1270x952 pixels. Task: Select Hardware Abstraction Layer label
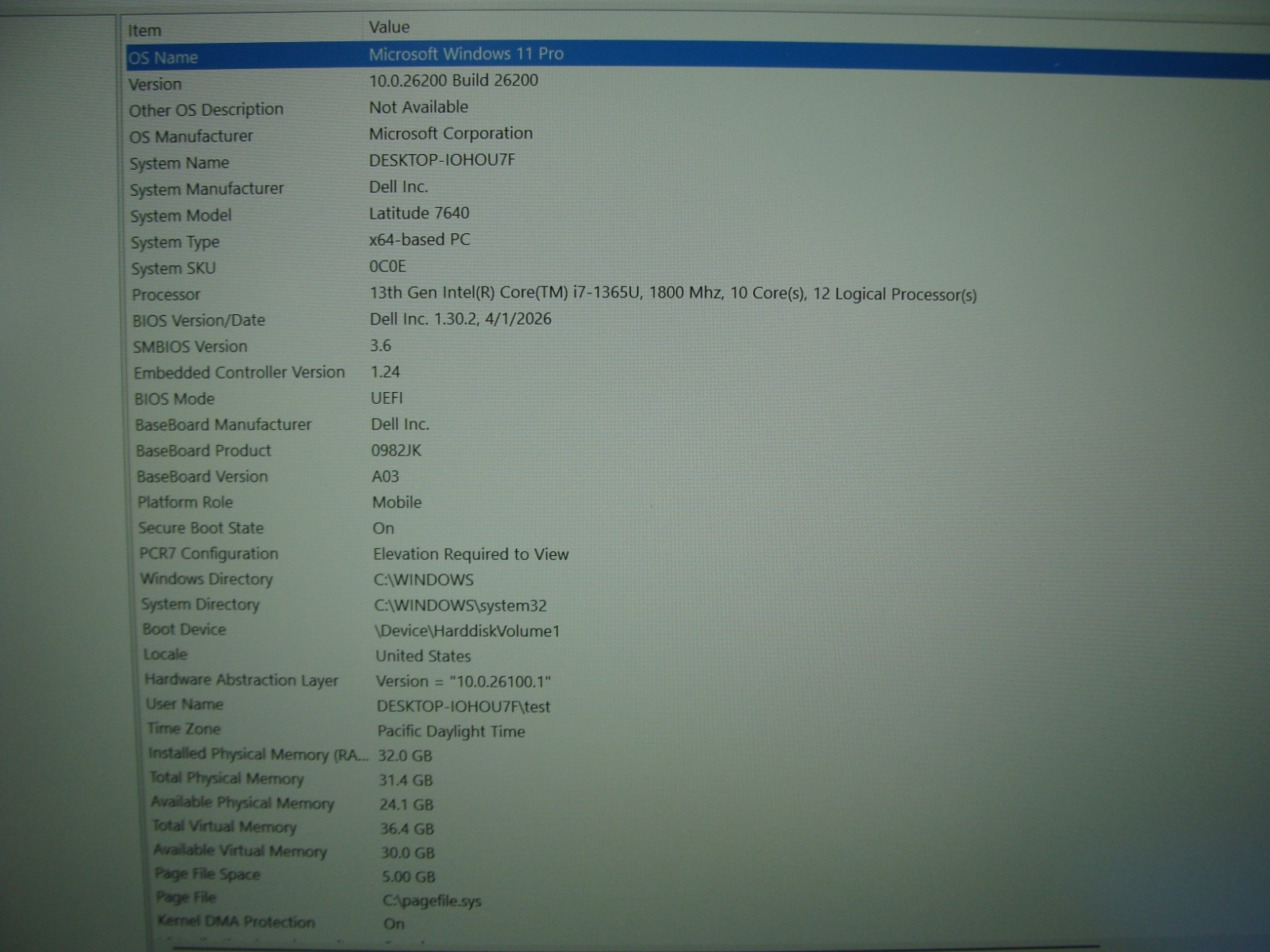tap(241, 680)
